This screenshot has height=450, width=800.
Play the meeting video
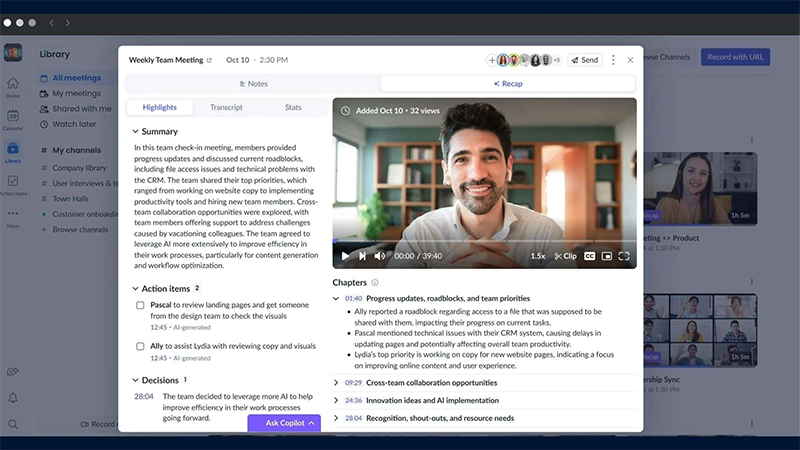(345, 256)
